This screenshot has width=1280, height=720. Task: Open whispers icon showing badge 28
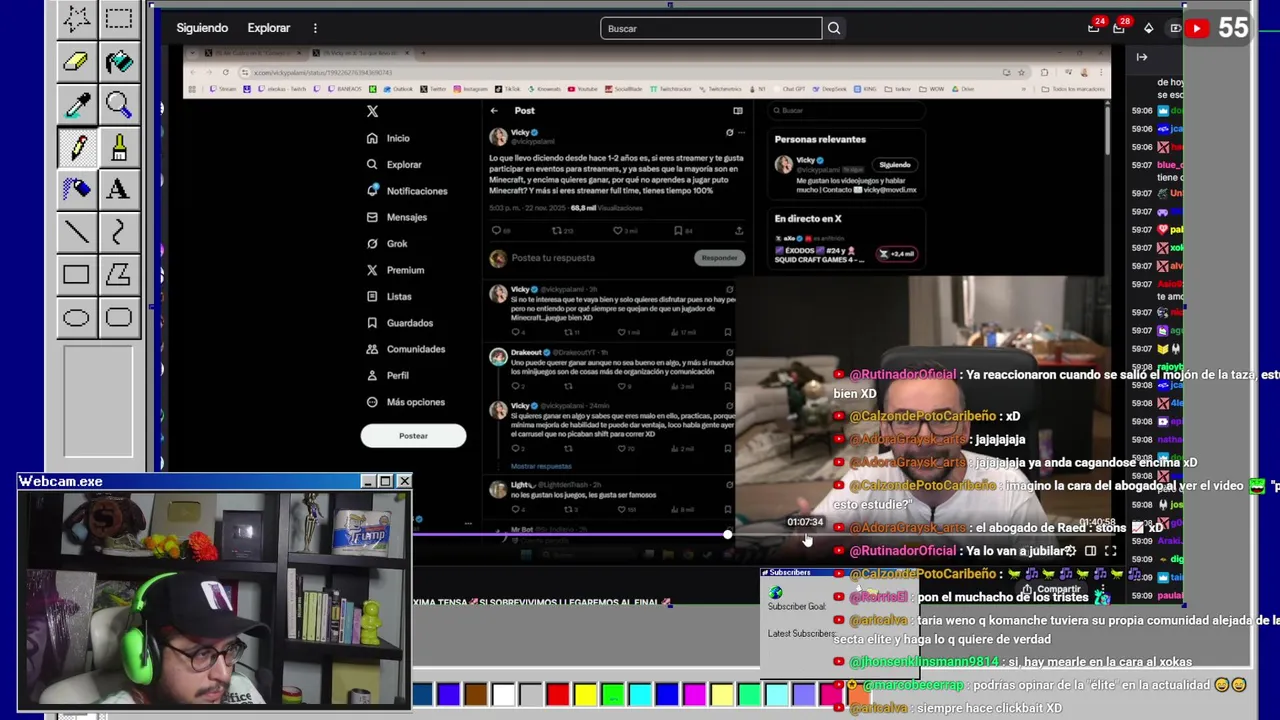1119,28
